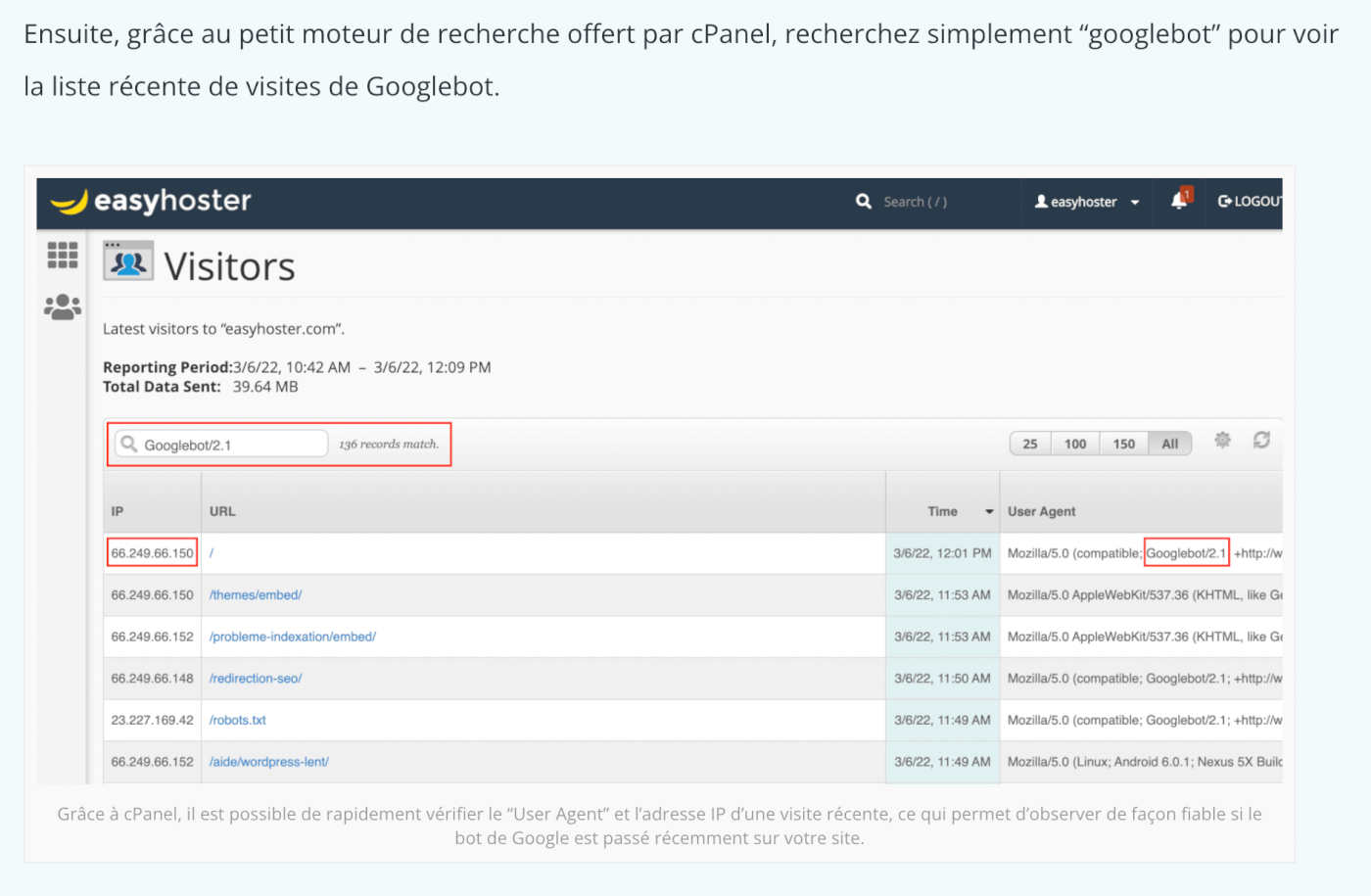Open the /aide/wordpress-lent/ link
The height and width of the screenshot is (896, 1371).
[x=269, y=762]
